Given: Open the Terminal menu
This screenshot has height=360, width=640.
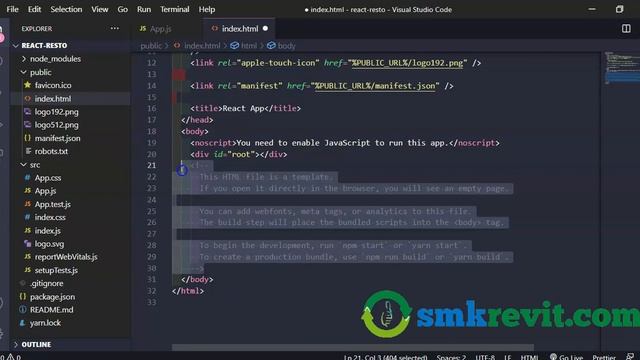Looking at the screenshot, I should tap(174, 9).
